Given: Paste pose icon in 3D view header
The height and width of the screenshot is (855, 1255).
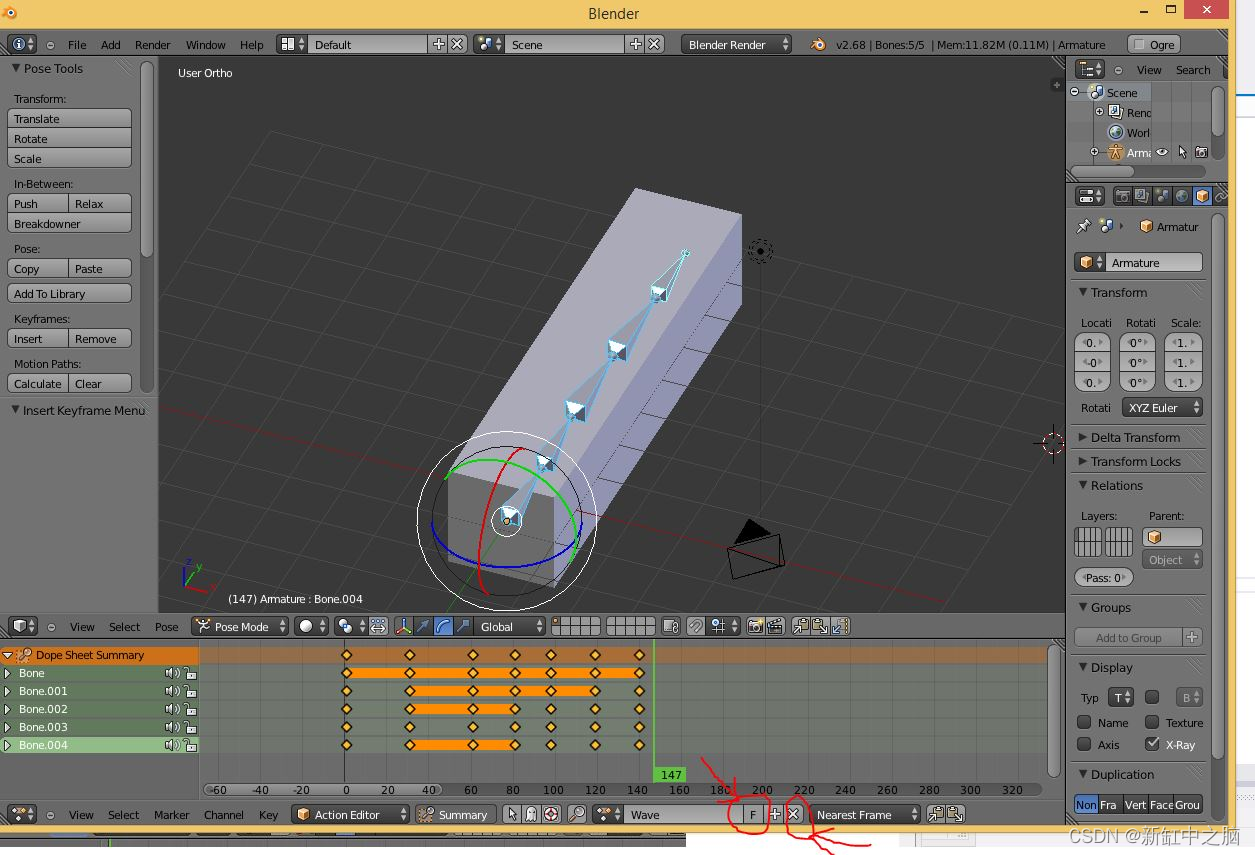Looking at the screenshot, I should point(820,626).
